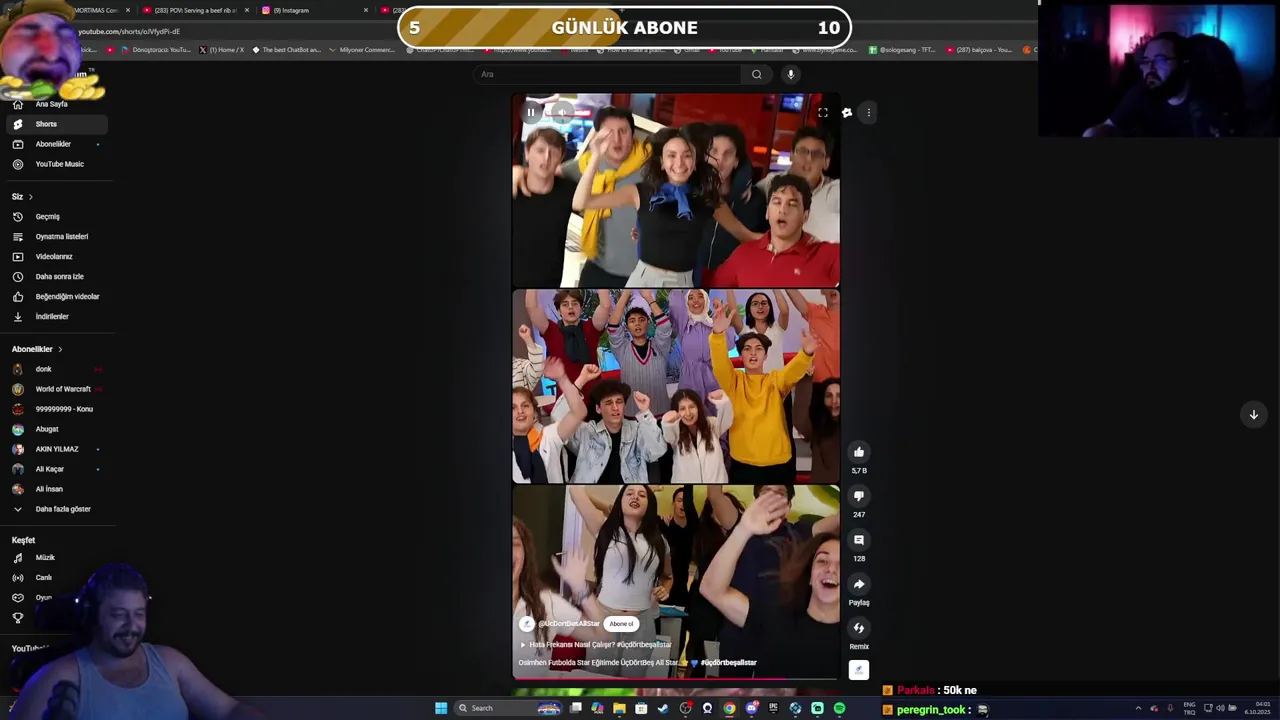Open the Windows Start menu
The height and width of the screenshot is (720, 1280).
click(441, 708)
